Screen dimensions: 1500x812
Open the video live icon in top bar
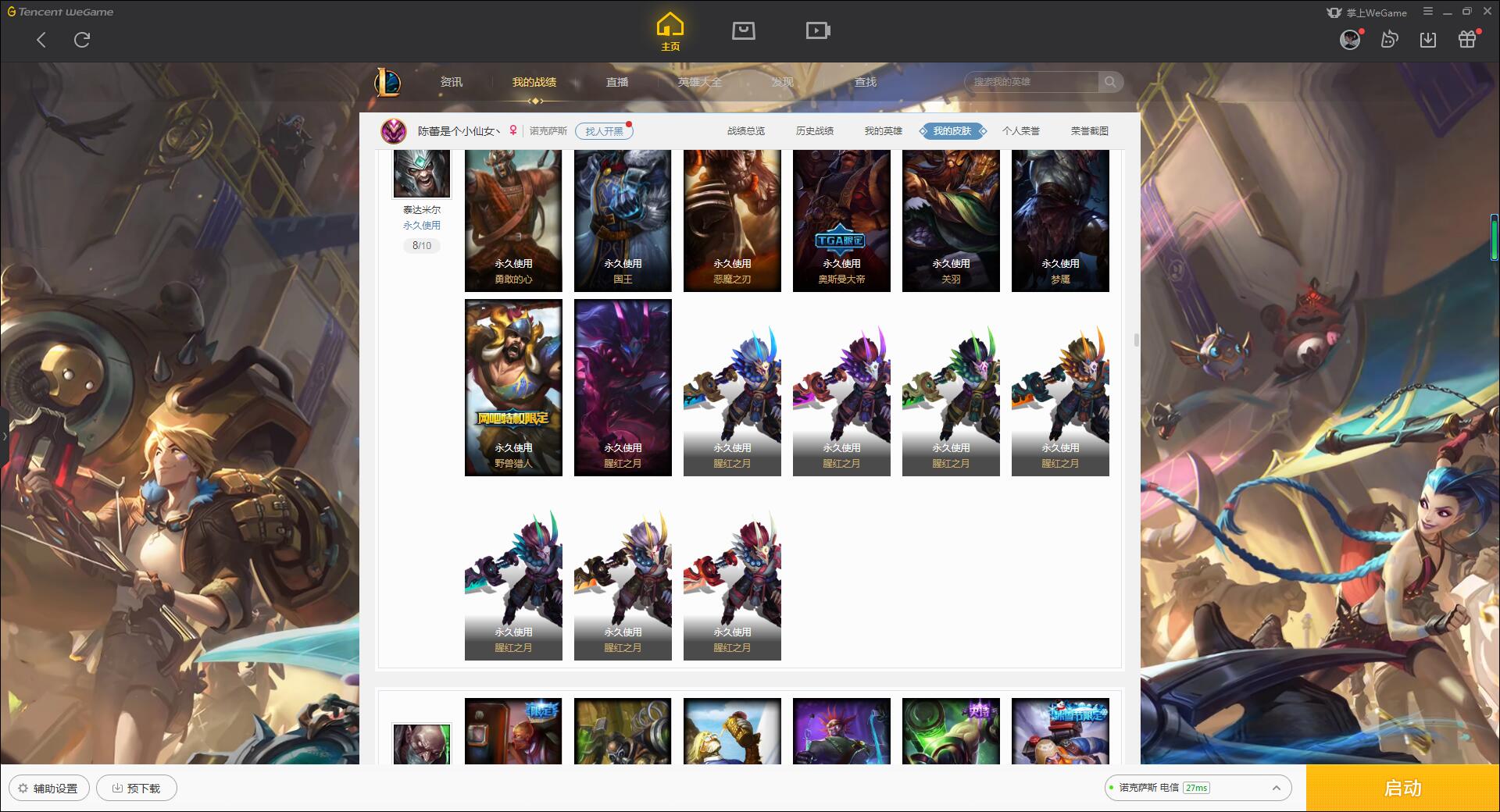point(818,30)
